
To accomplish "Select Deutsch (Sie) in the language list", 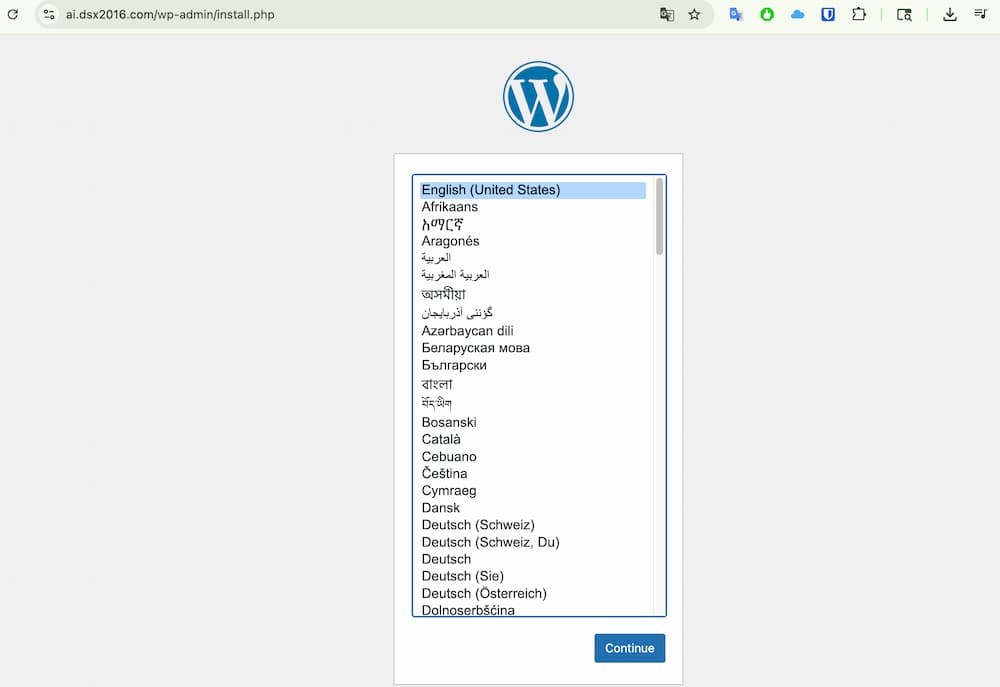I will pos(533,576).
